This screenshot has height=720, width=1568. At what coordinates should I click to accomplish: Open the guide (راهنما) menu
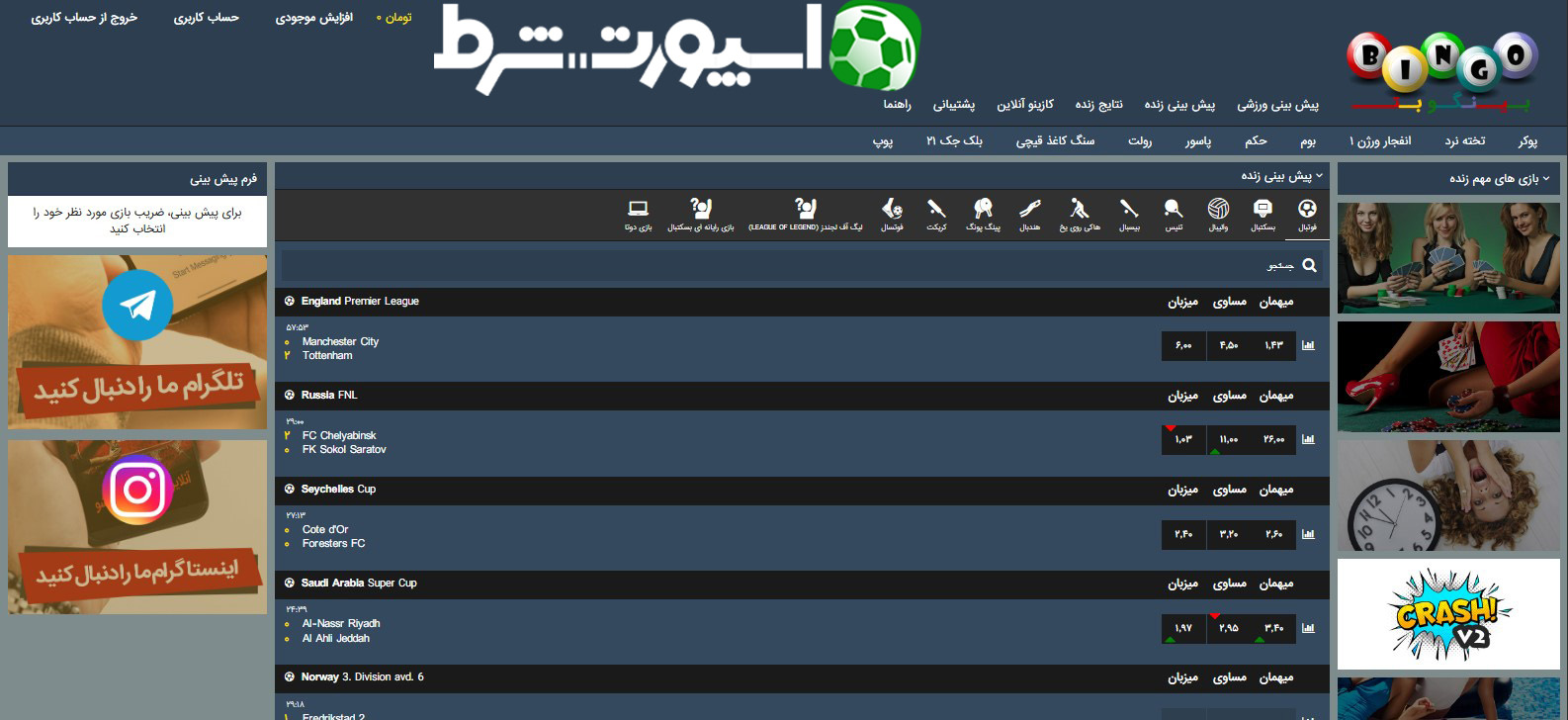[x=897, y=104]
